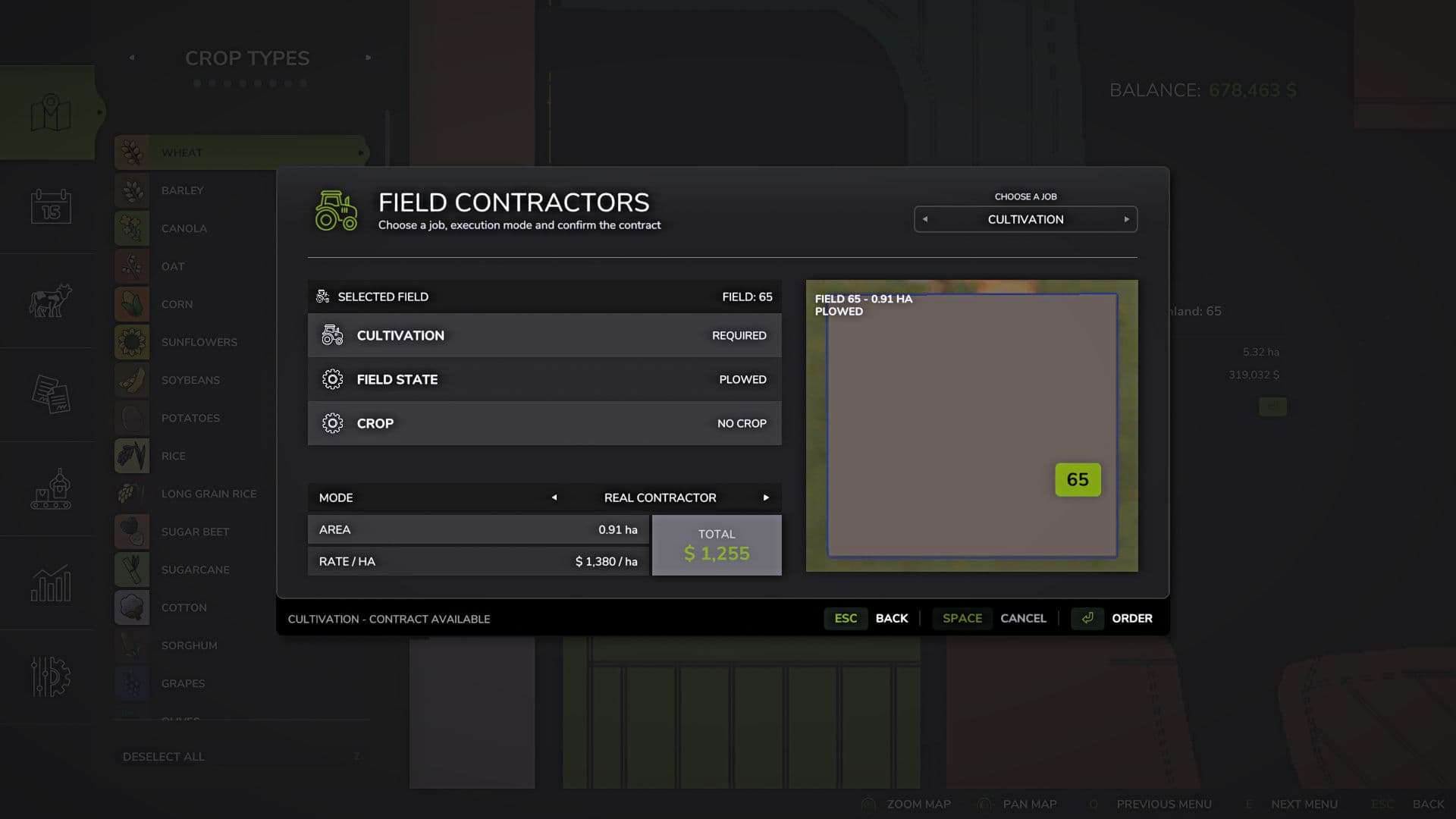The height and width of the screenshot is (819, 1456).
Task: Toggle the Soybeans crop filter icon
Action: (x=132, y=380)
